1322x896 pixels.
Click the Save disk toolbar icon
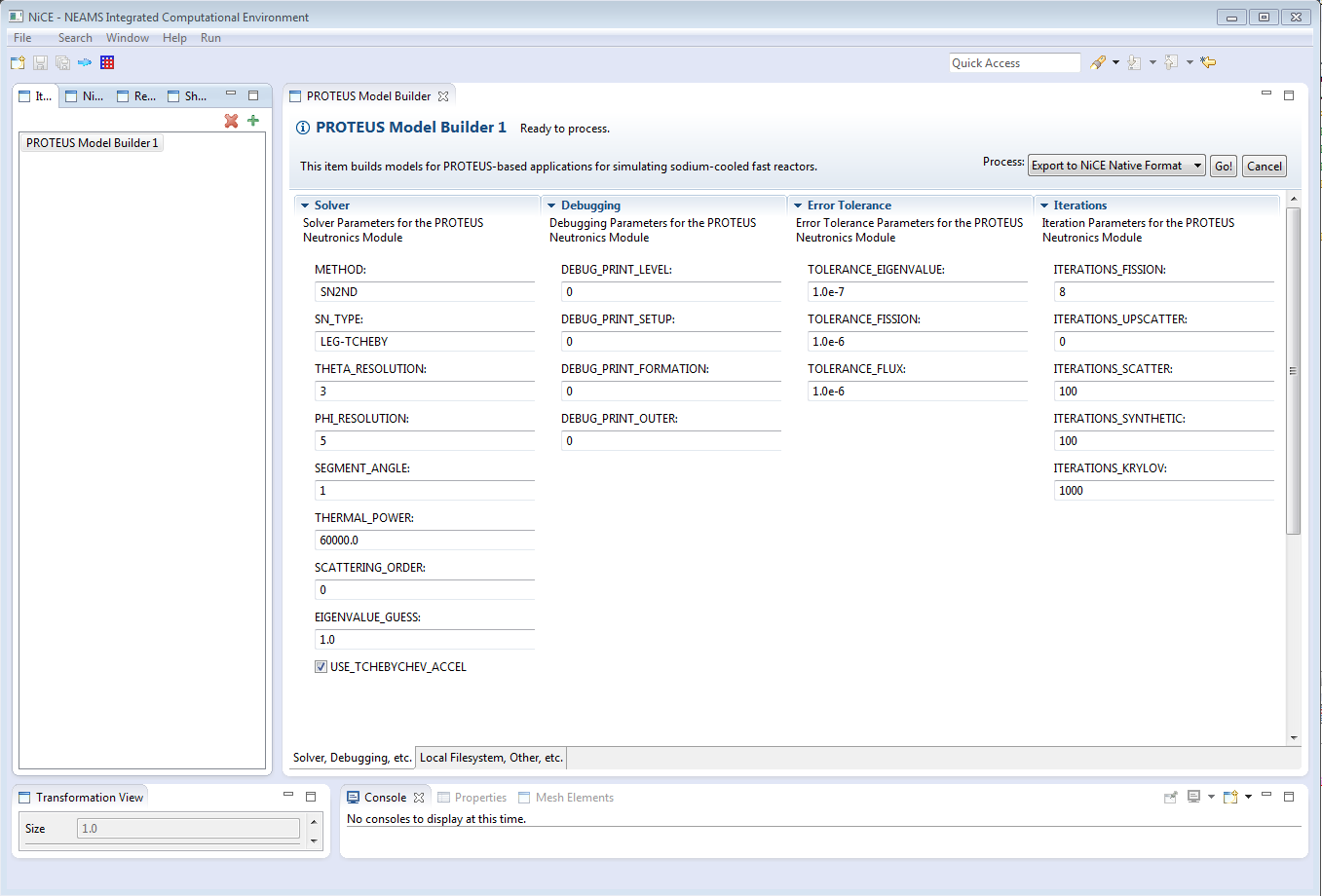pos(40,62)
